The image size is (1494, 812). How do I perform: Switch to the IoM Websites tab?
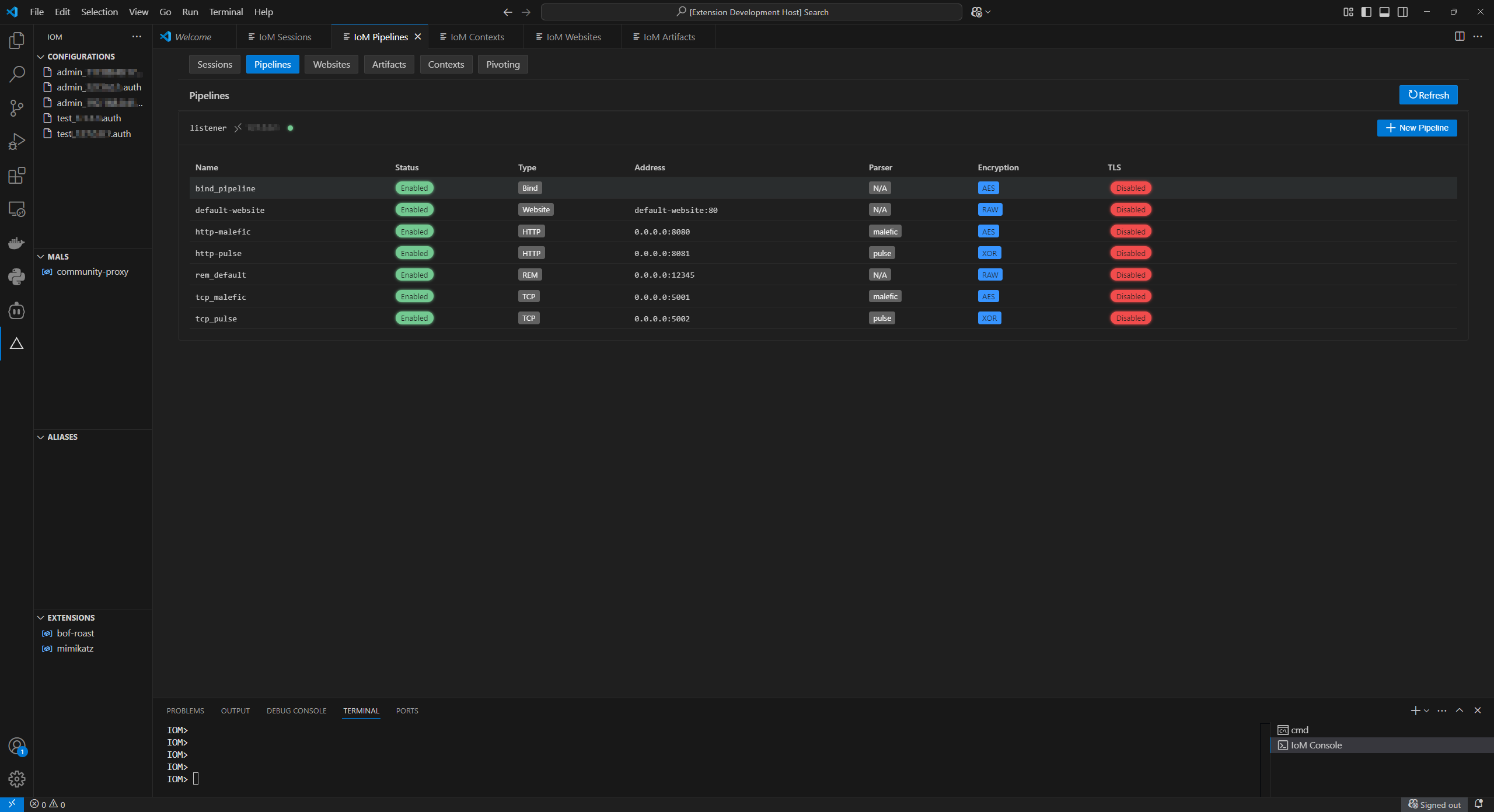[x=573, y=36]
